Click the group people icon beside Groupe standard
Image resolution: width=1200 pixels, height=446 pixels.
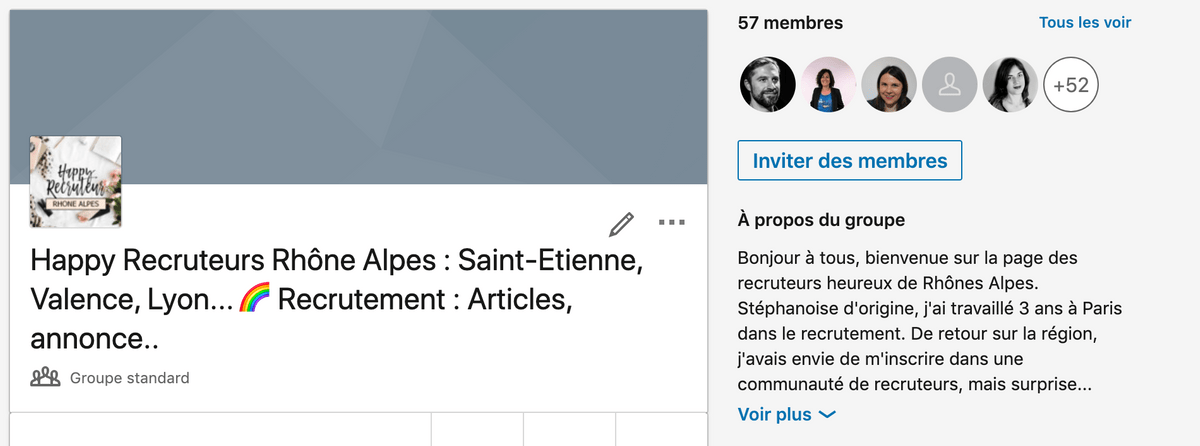[x=46, y=378]
